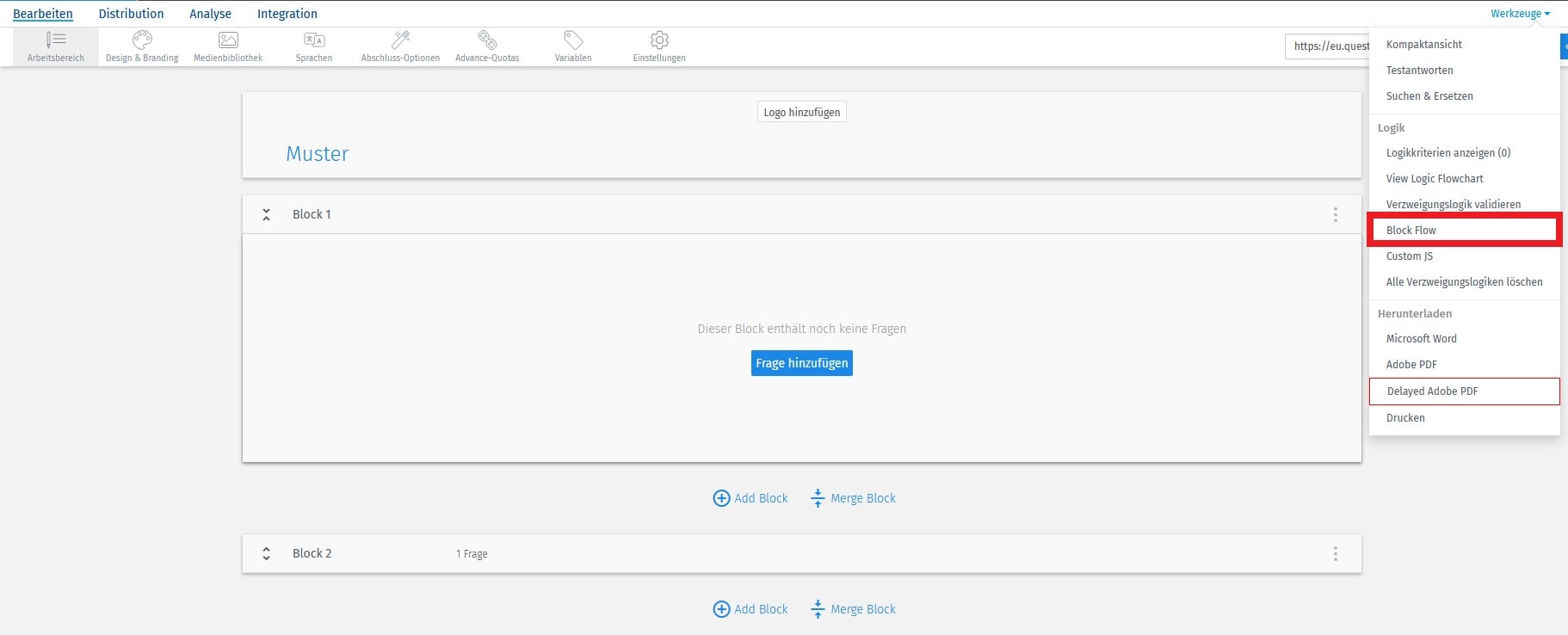Select Custom JS menu entry
1568x635 pixels.
click(x=1464, y=256)
